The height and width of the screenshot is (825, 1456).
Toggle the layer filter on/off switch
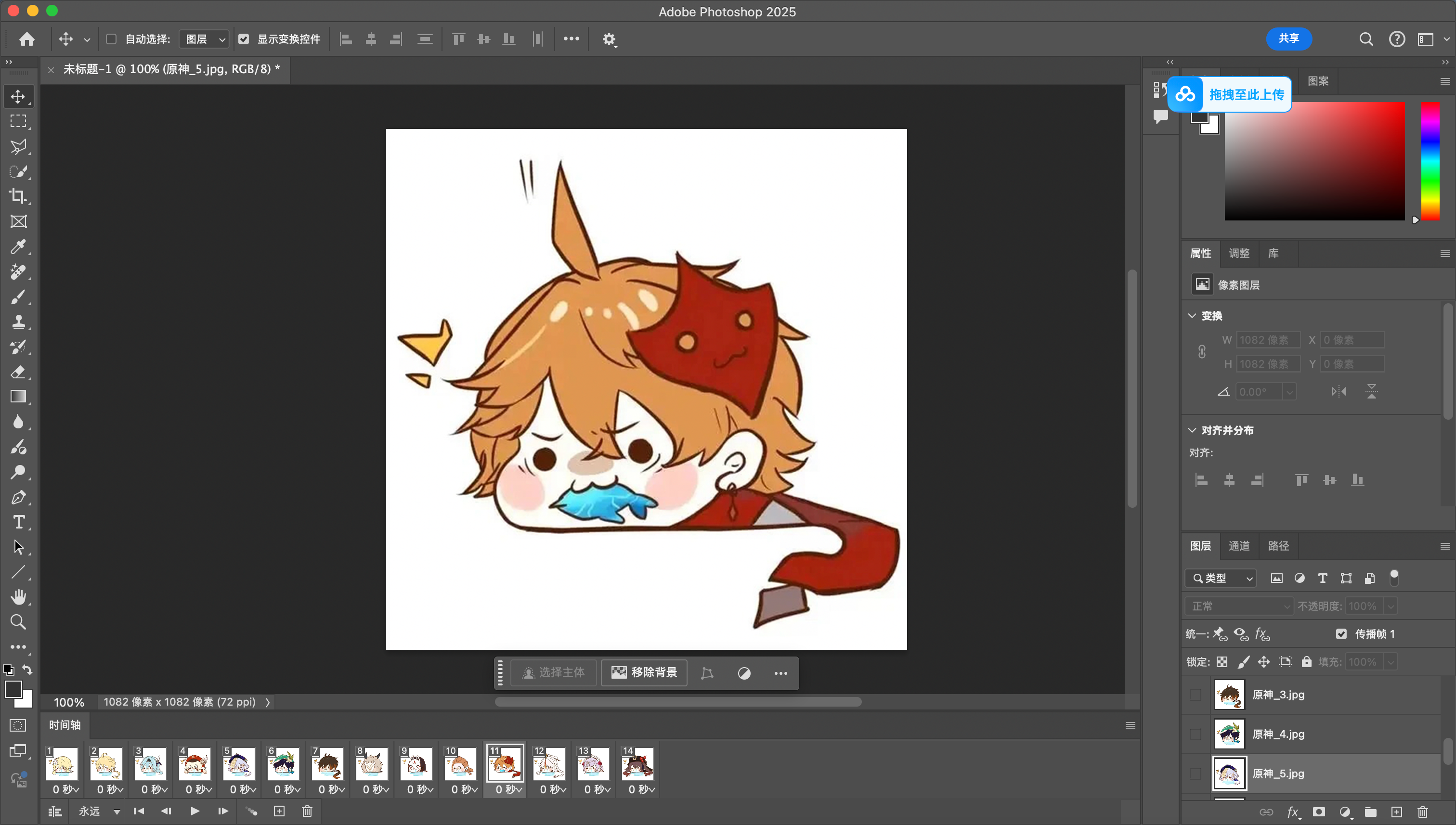click(x=1394, y=578)
